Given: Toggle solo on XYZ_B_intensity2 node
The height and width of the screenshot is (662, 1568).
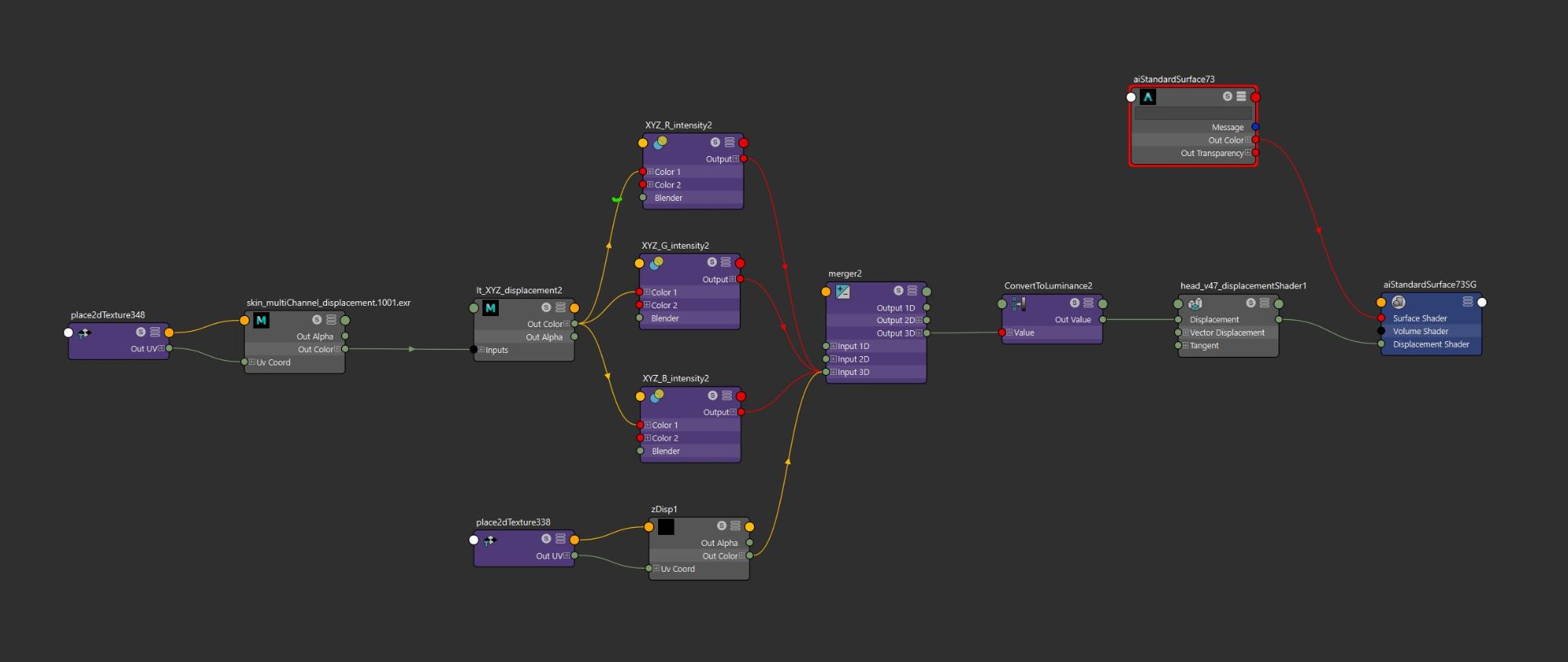Looking at the screenshot, I should pos(713,396).
